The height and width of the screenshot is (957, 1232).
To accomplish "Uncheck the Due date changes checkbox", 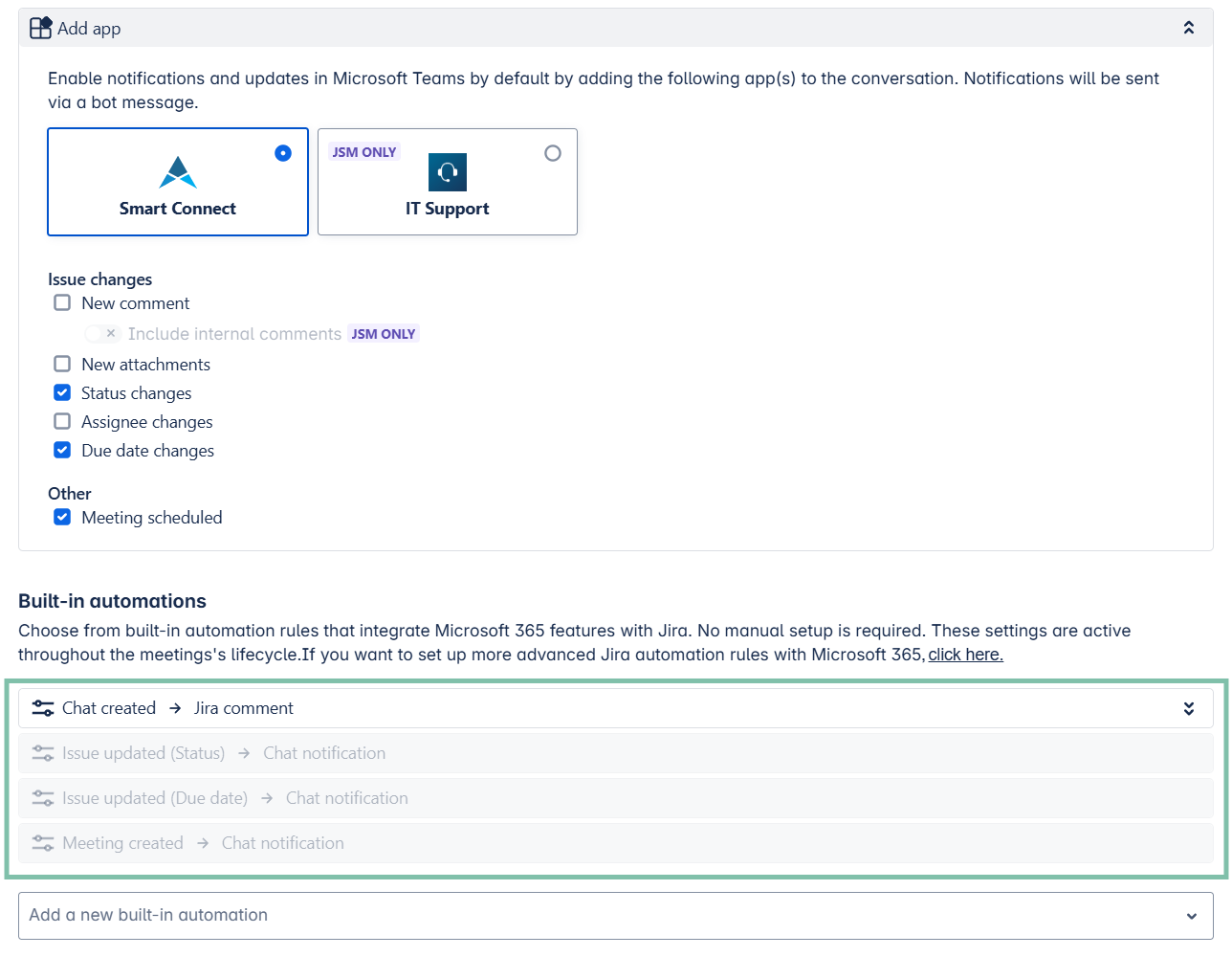I will click(62, 450).
